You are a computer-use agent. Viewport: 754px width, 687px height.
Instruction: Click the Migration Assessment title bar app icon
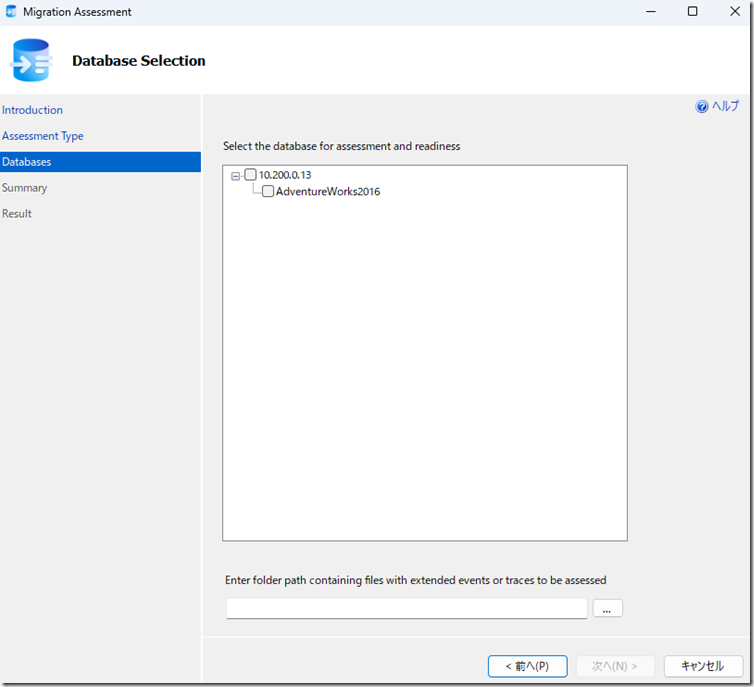[12, 12]
